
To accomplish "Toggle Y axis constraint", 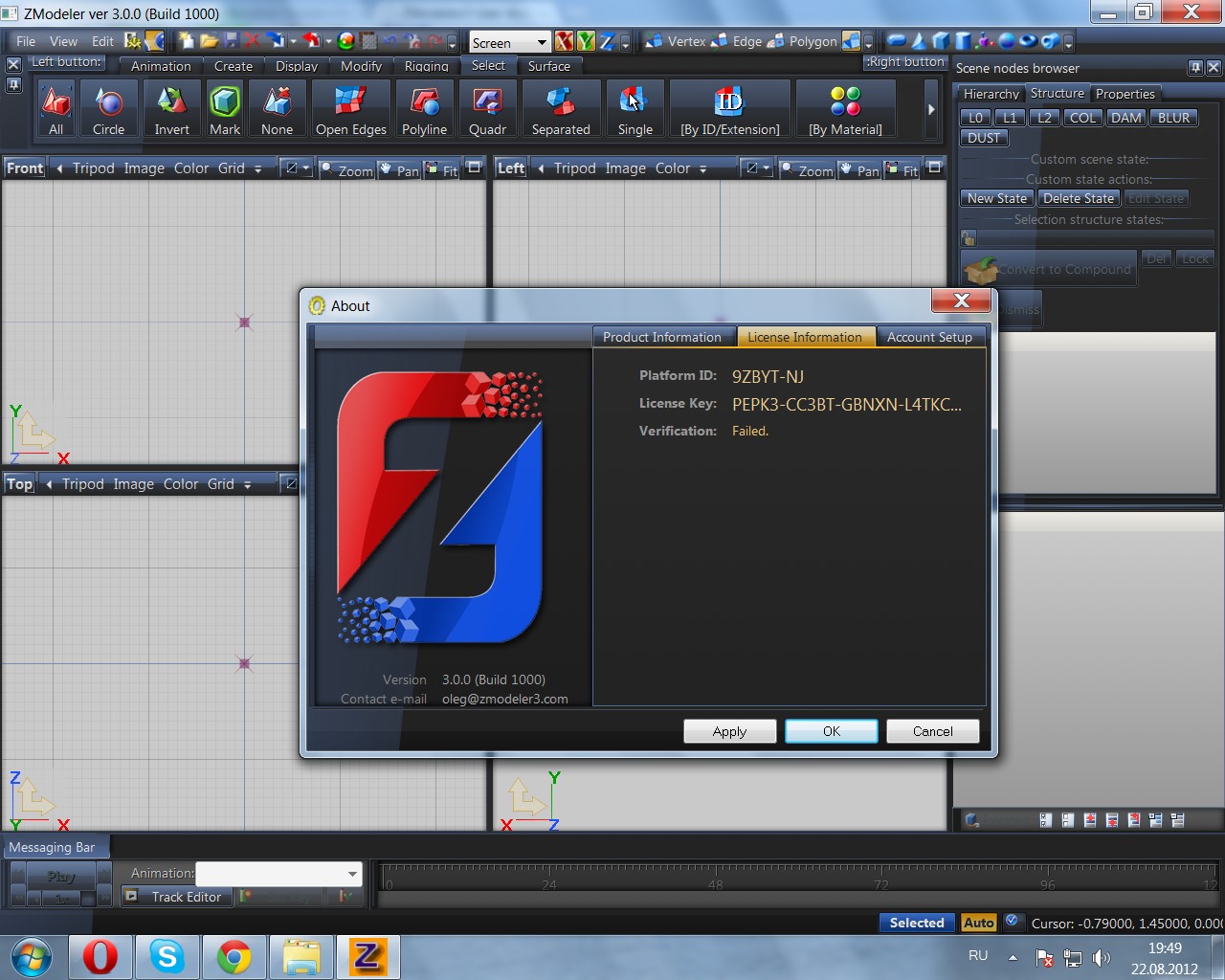I will tap(585, 41).
